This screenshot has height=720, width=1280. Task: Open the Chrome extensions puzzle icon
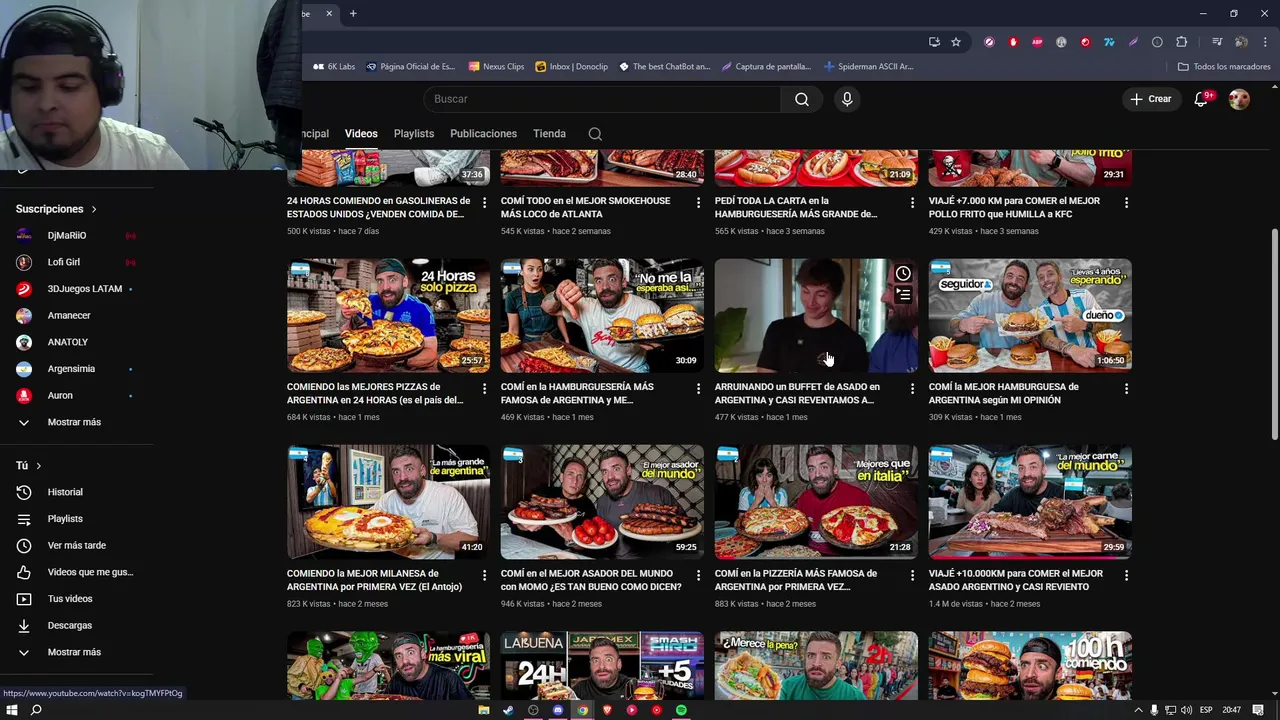(1182, 42)
